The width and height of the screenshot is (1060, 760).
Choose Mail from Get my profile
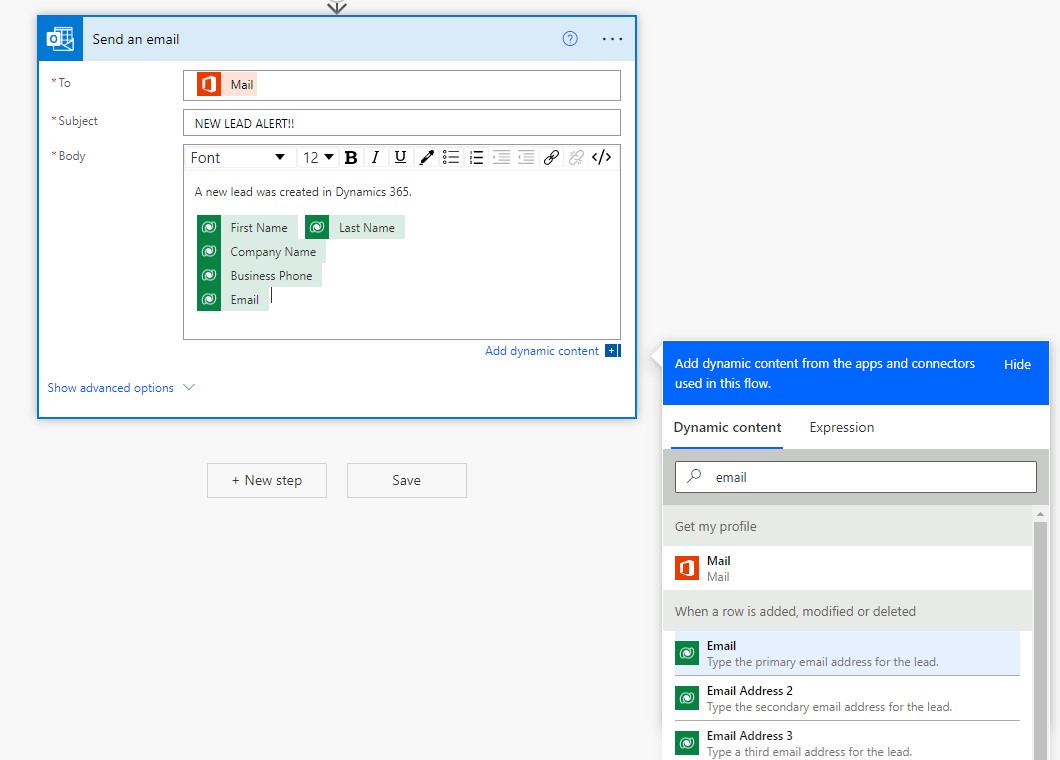click(848, 568)
